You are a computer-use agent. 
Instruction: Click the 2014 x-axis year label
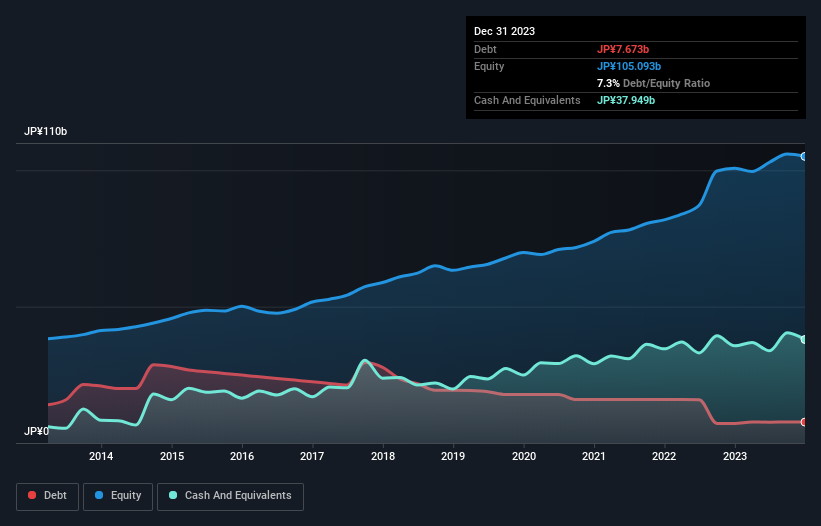[x=101, y=457]
